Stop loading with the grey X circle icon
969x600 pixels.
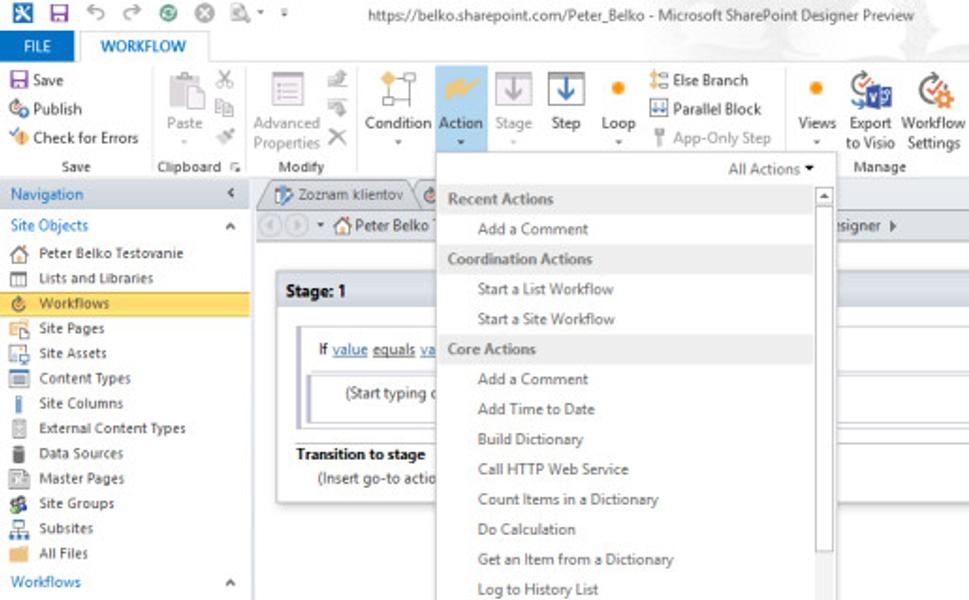click(x=205, y=13)
